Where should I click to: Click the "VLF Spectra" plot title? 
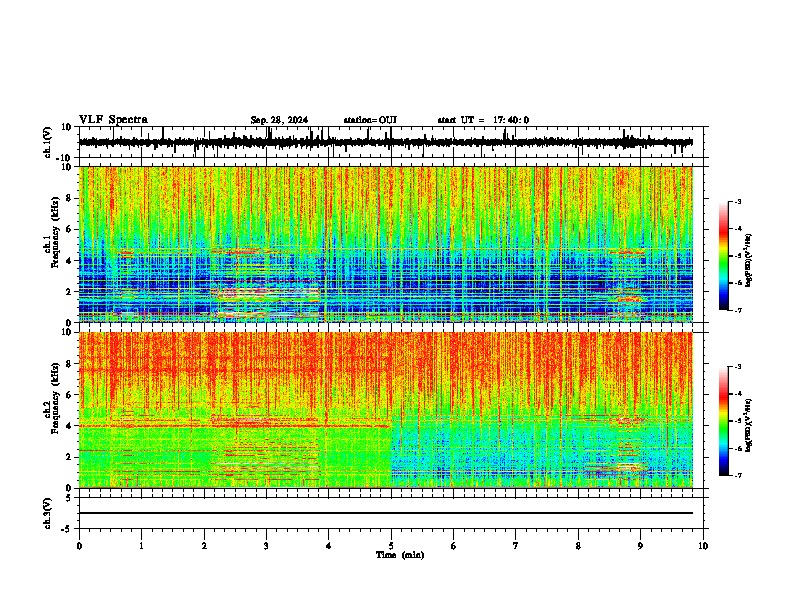113,120
